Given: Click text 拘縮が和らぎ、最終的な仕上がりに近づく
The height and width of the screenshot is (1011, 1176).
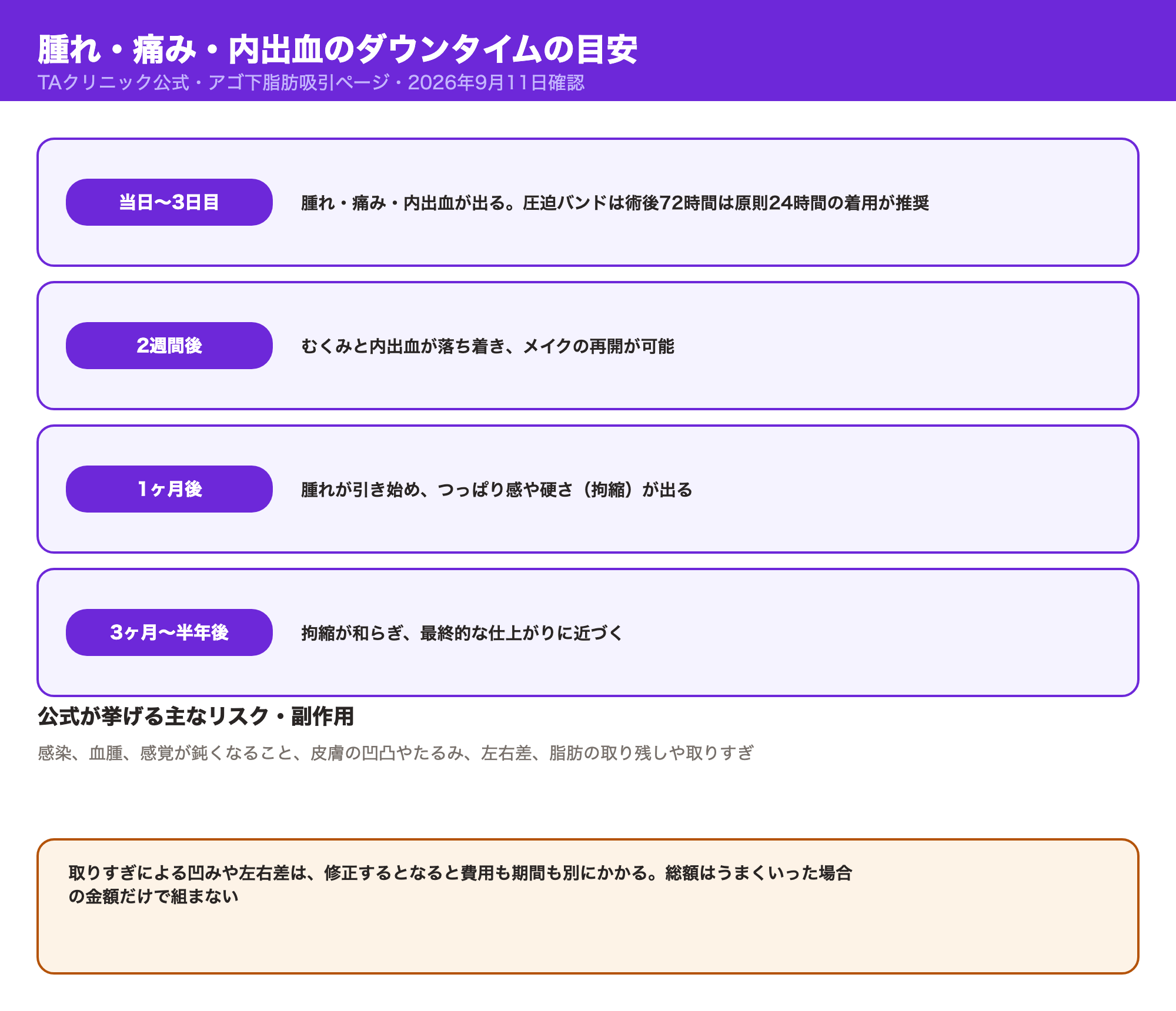Looking at the screenshot, I should tap(462, 633).
